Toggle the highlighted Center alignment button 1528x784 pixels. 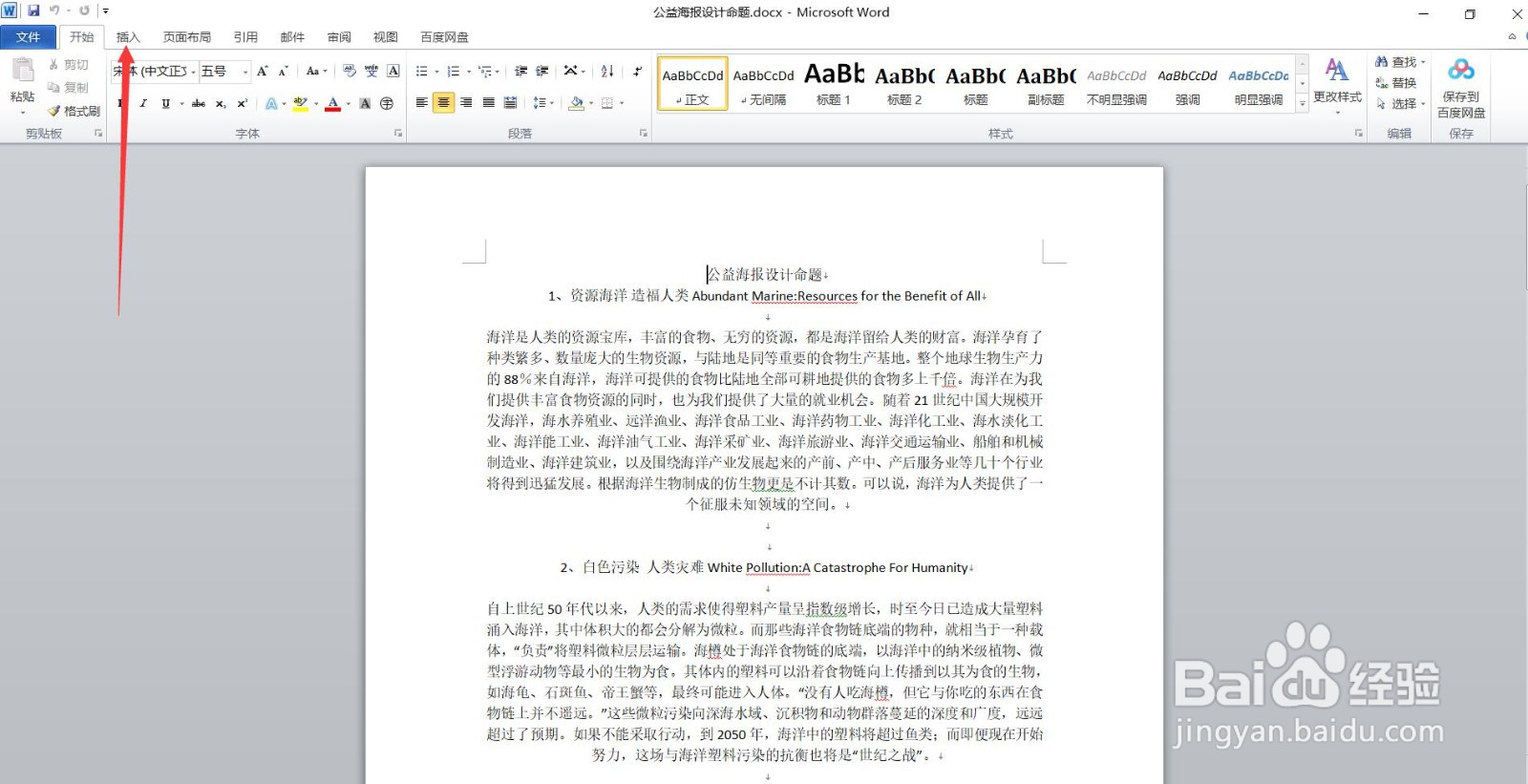point(444,102)
